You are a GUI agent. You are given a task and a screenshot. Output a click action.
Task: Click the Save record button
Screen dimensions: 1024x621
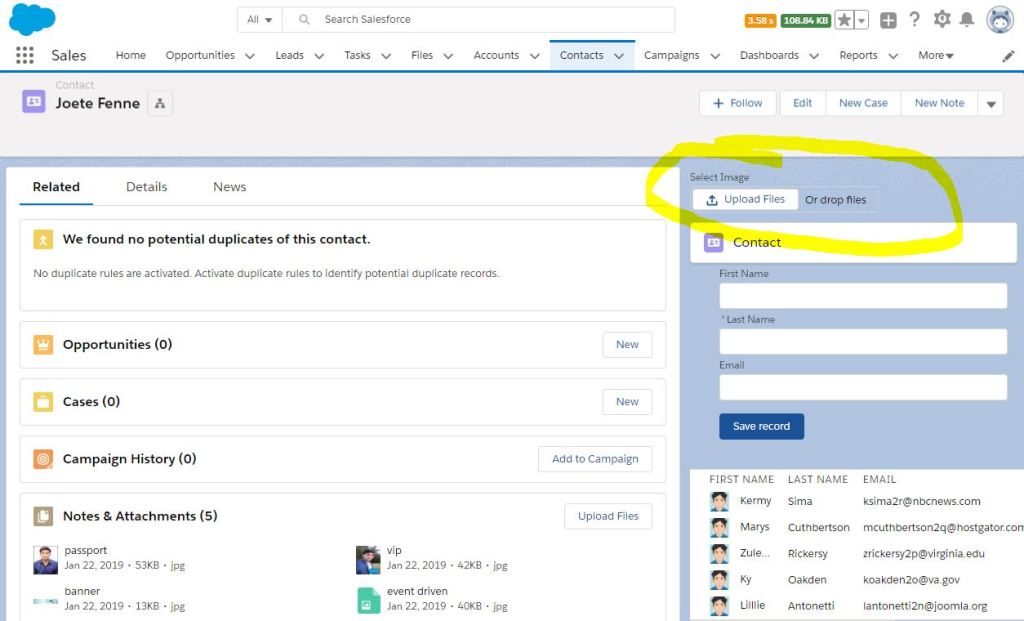coord(761,426)
